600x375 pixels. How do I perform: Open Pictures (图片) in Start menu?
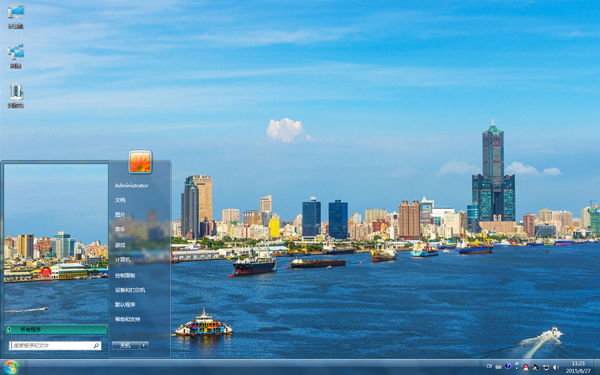pyautogui.click(x=120, y=215)
